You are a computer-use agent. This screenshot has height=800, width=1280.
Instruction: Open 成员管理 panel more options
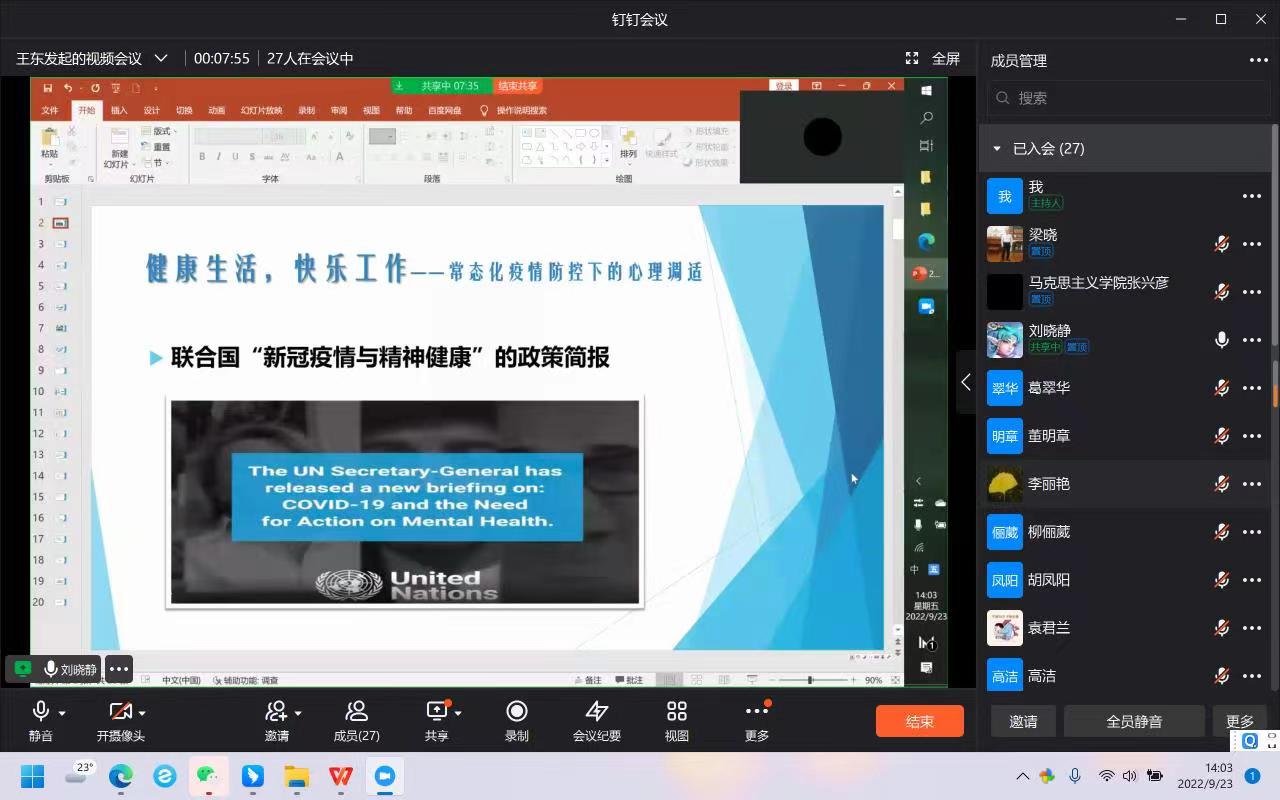point(1258,60)
